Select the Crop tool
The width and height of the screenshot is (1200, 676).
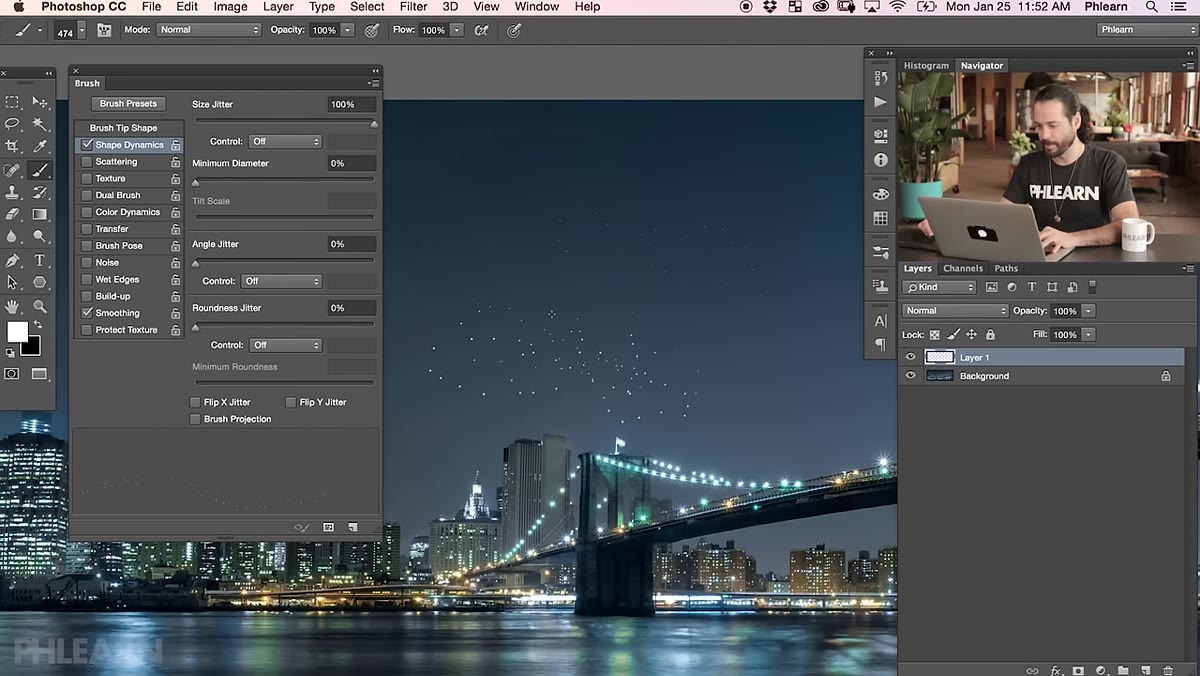tap(12, 147)
